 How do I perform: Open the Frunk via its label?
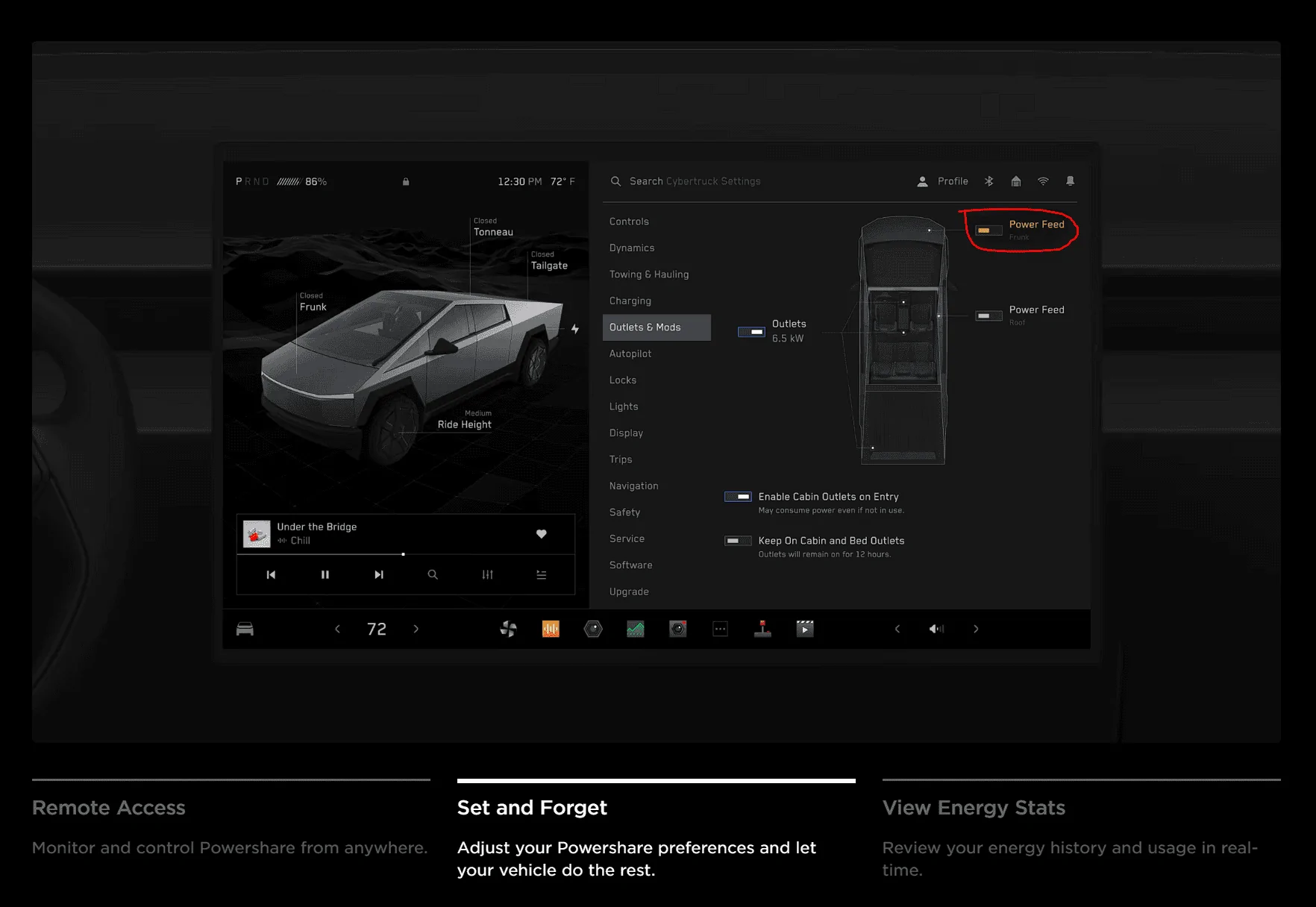(313, 307)
